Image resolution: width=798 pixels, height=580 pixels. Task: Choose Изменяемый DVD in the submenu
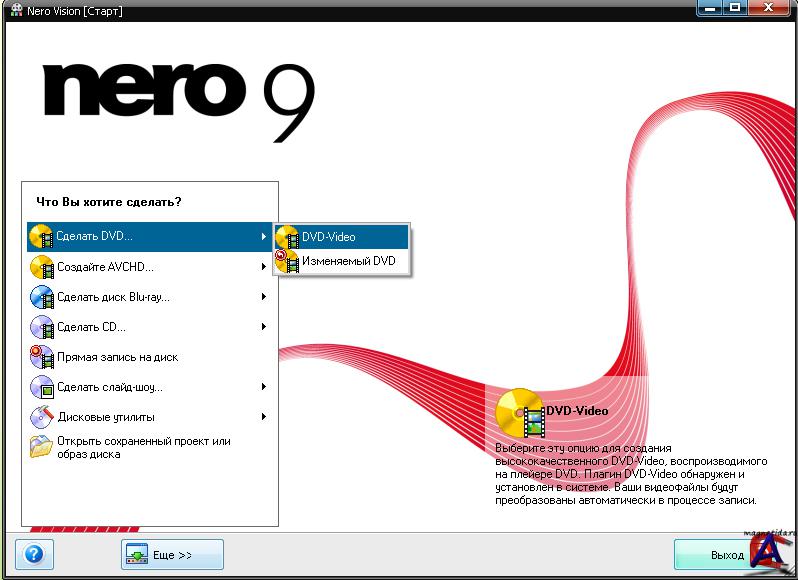pyautogui.click(x=348, y=261)
